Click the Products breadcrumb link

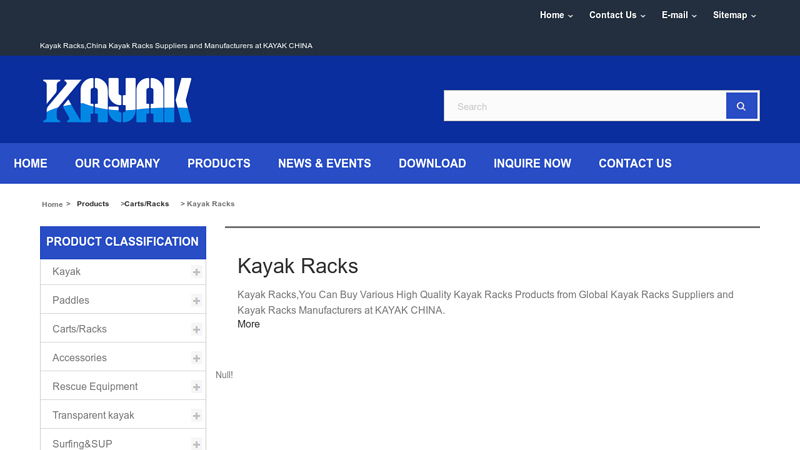[93, 204]
